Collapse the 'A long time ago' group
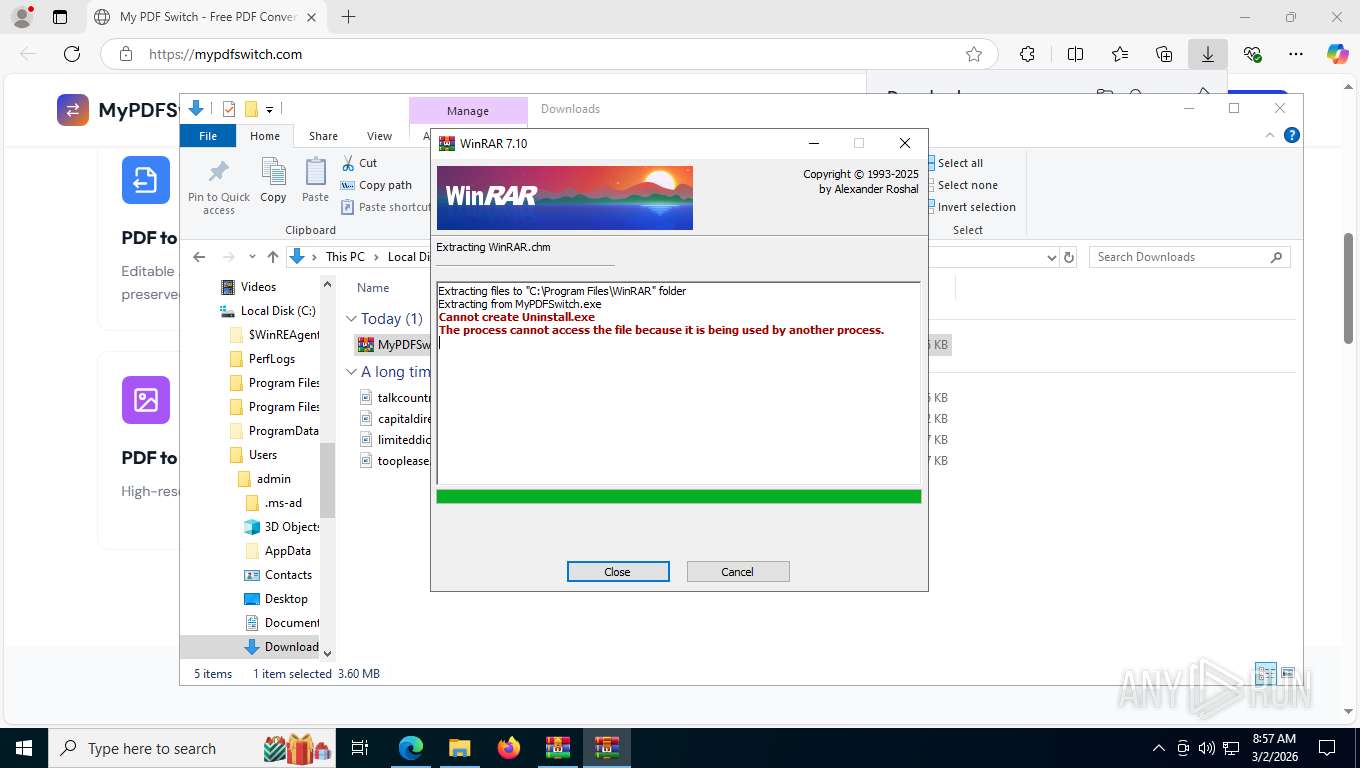The width and height of the screenshot is (1360, 768). (351, 372)
